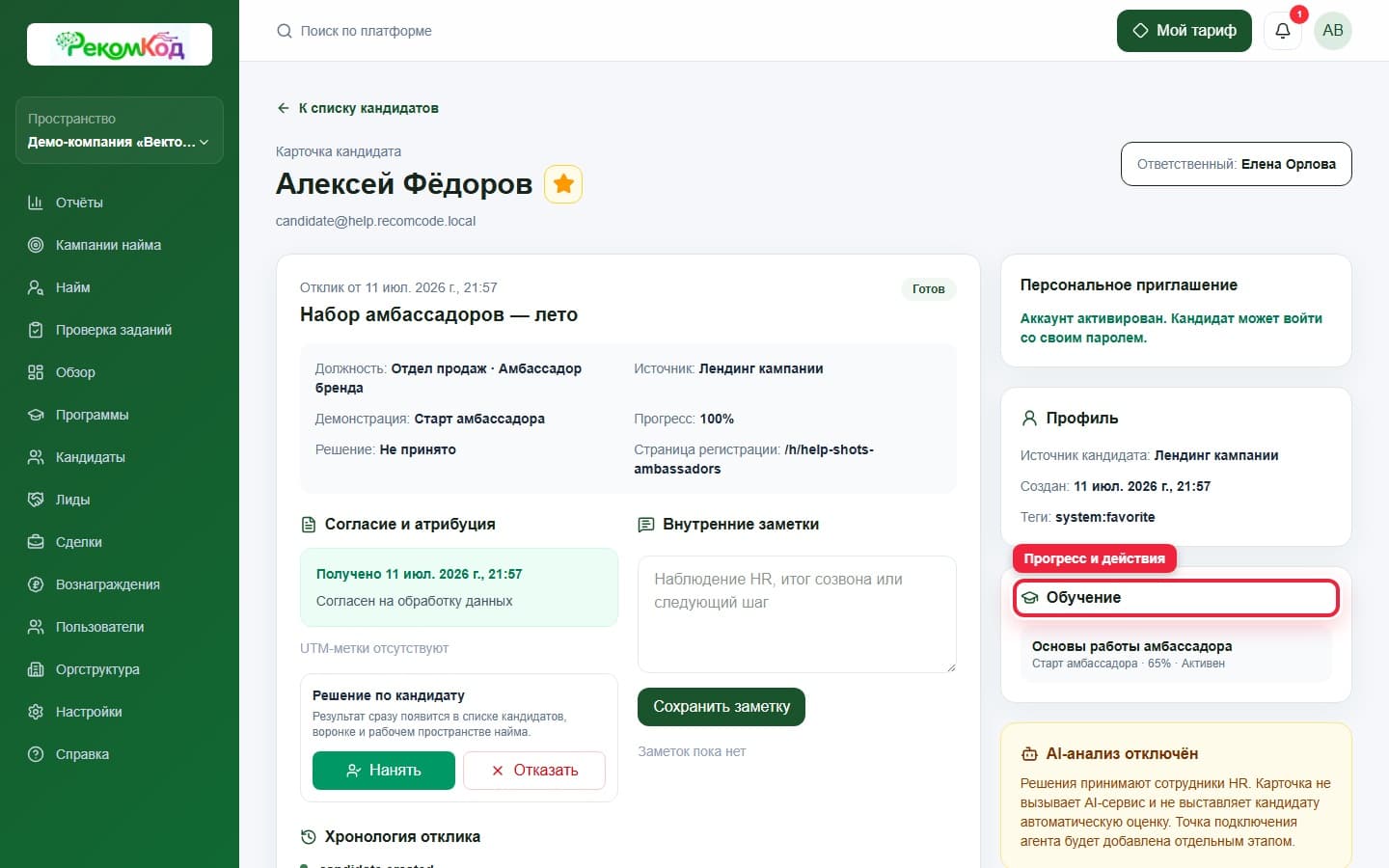Expand the Пространство workspace selector
This screenshot has width=1389, height=868.
pyautogui.click(x=120, y=130)
